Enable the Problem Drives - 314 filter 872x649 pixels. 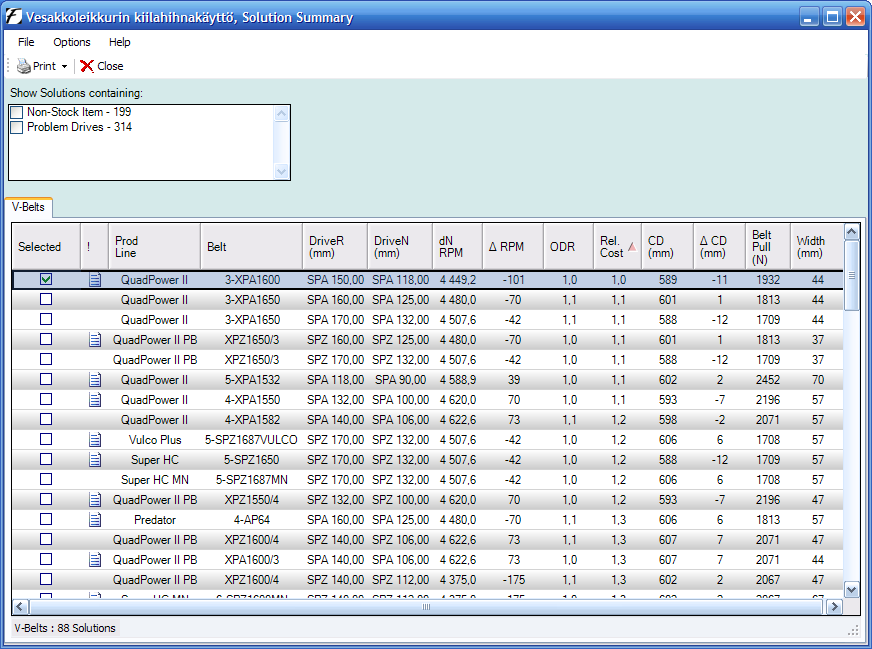[17, 127]
